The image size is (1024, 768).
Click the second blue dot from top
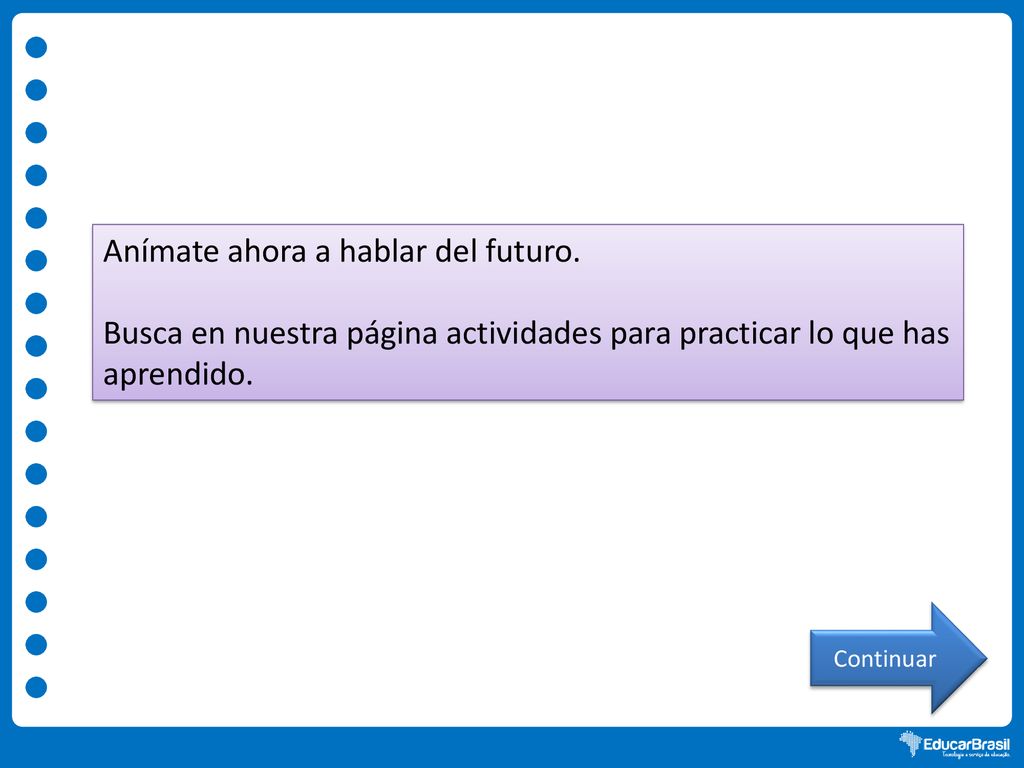click(x=37, y=90)
